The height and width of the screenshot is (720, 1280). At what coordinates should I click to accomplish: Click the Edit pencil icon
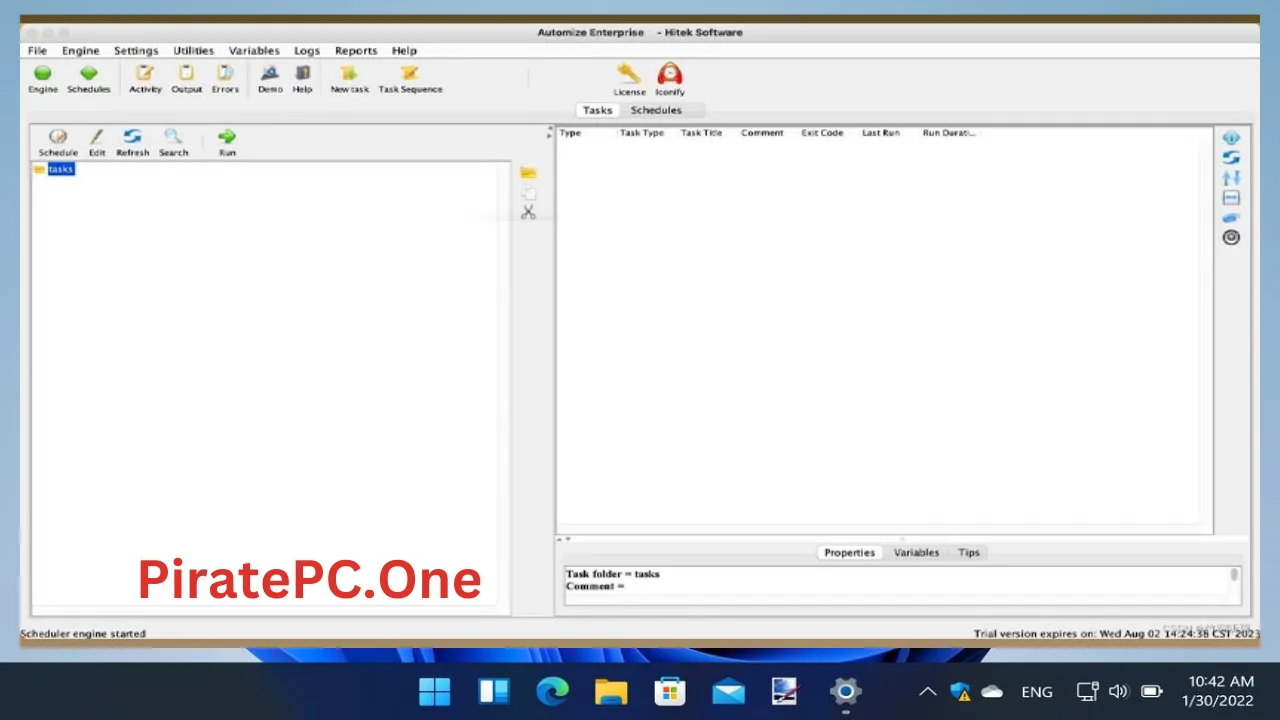[x=97, y=137]
